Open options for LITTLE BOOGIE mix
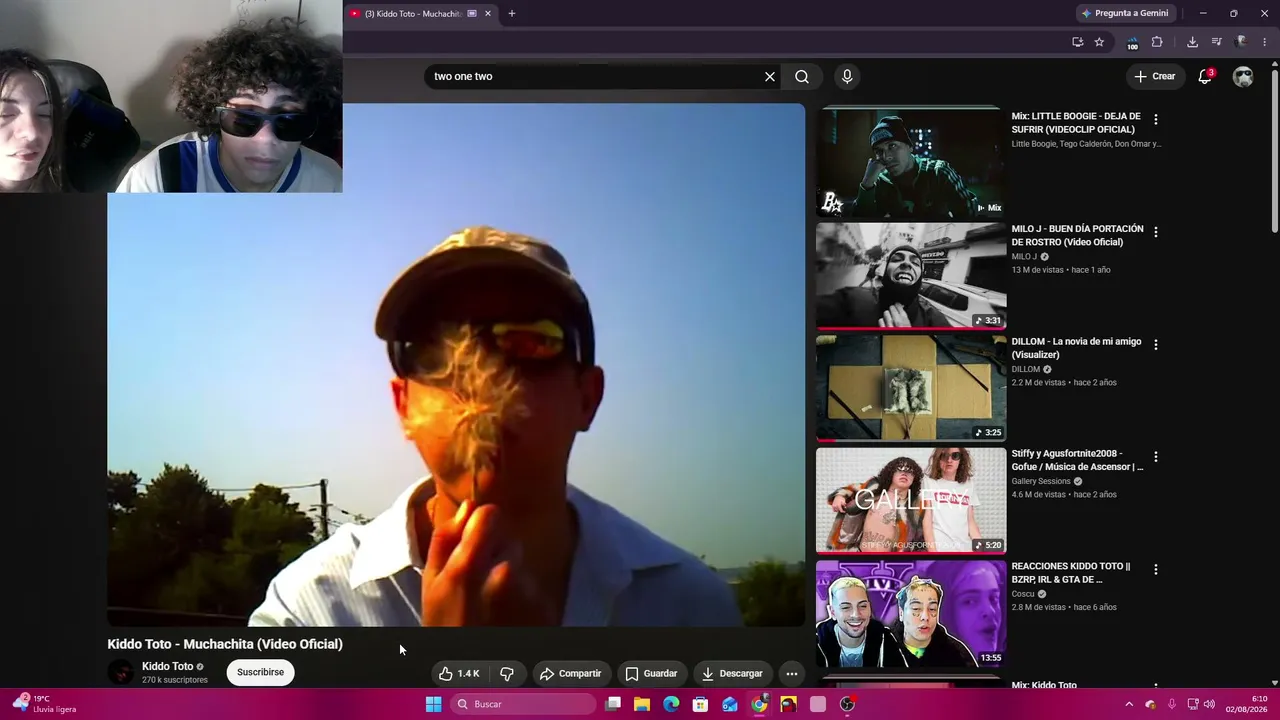 pos(1156,119)
